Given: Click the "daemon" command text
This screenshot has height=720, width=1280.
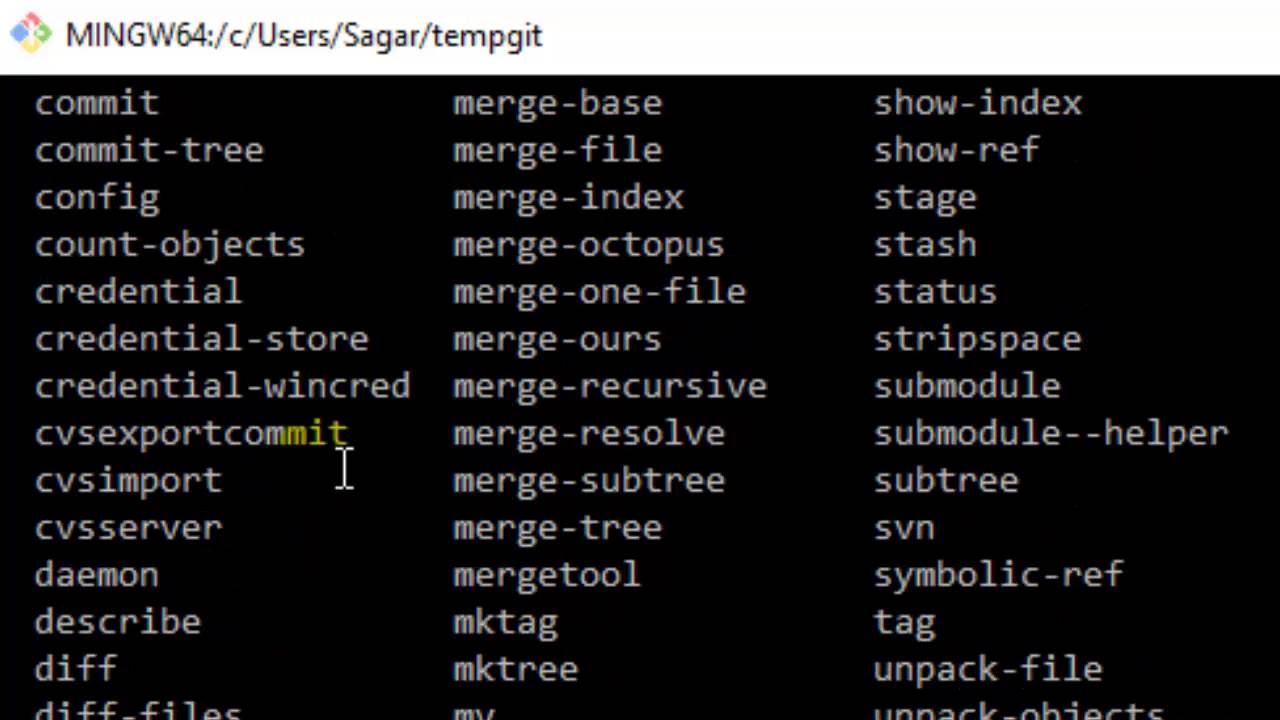Looking at the screenshot, I should click(97, 575).
